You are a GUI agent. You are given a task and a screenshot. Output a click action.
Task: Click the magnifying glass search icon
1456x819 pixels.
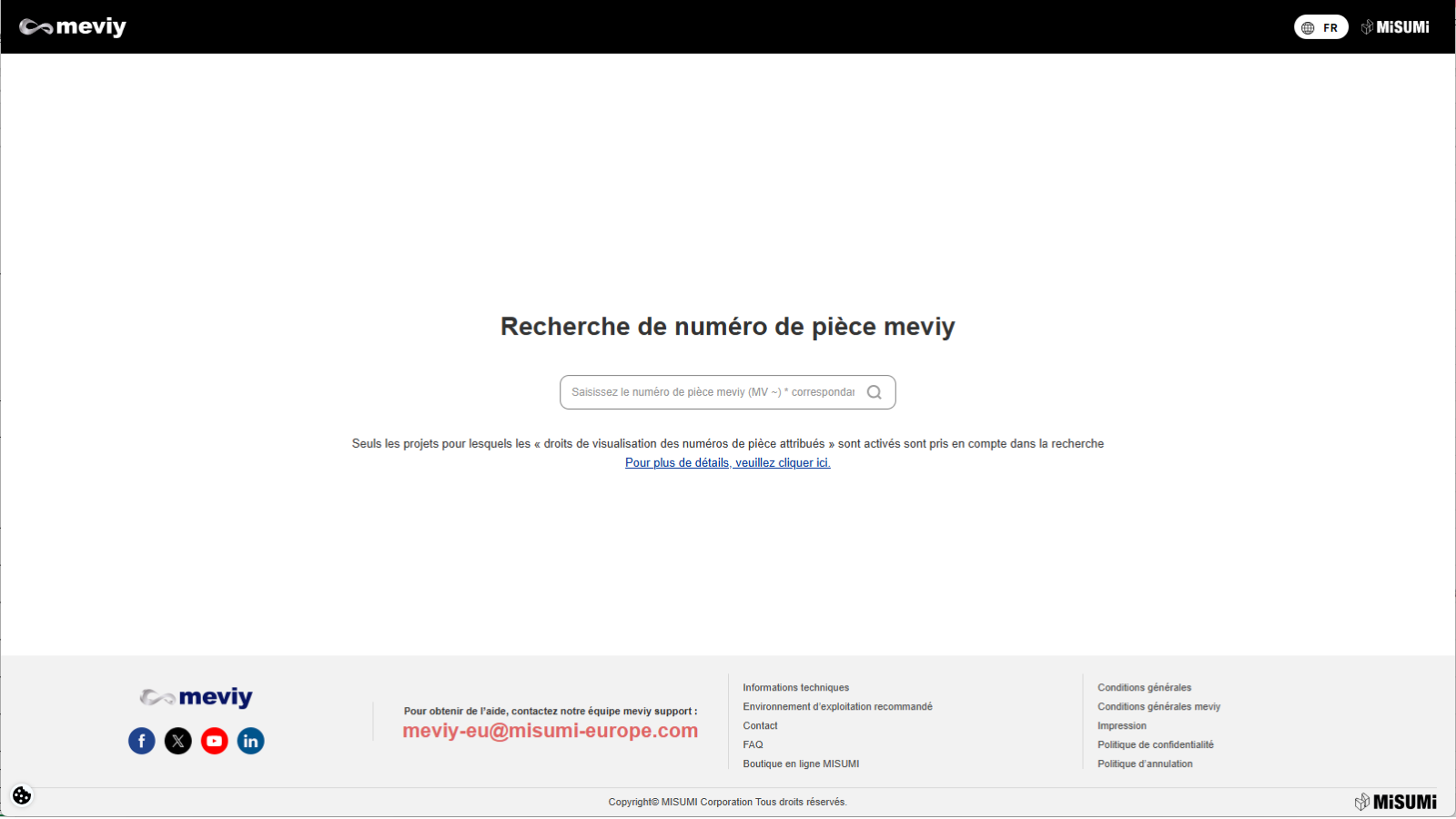coord(874,392)
